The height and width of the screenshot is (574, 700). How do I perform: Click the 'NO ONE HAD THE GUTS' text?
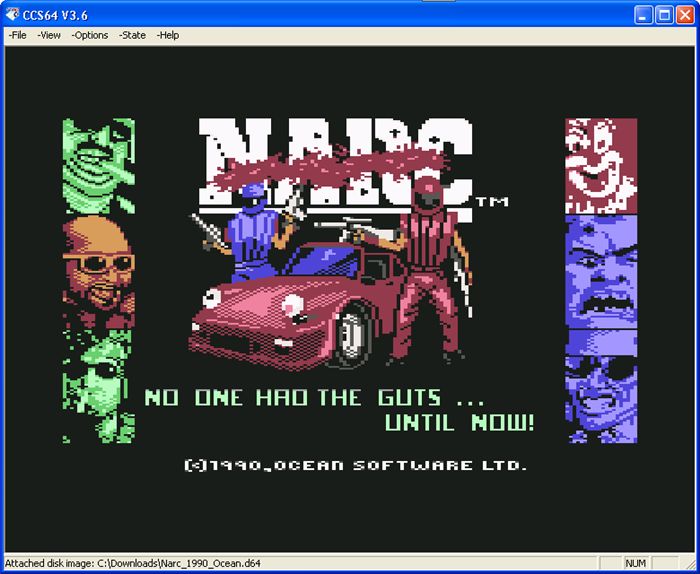pos(292,397)
